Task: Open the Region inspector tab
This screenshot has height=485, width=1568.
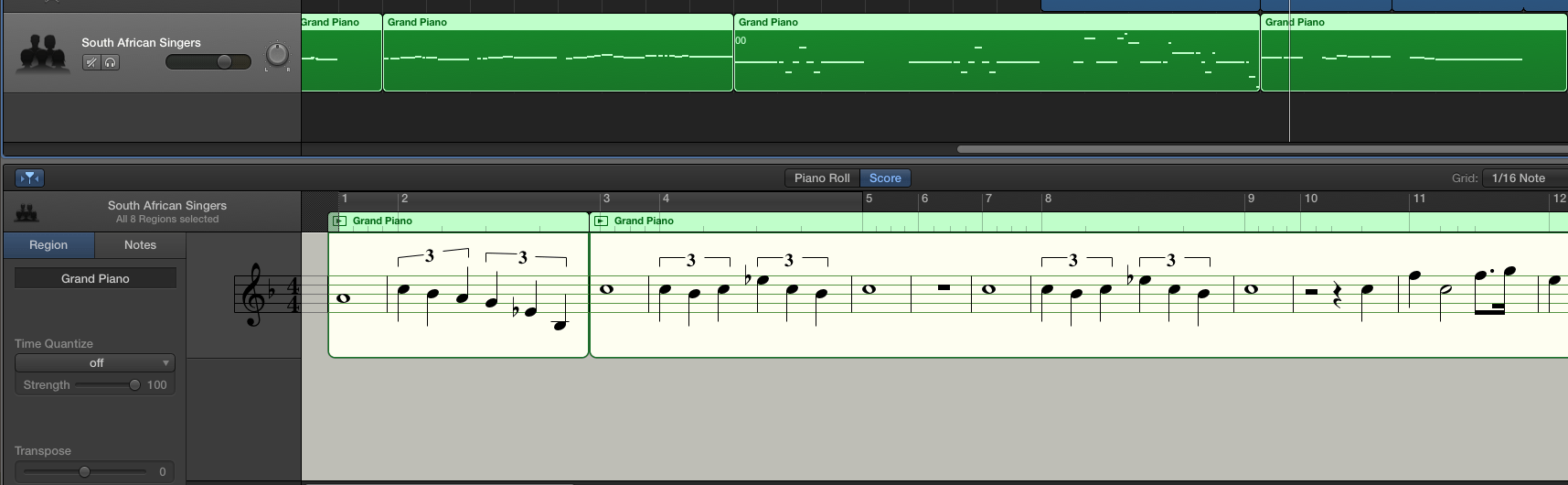Action: click(48, 245)
